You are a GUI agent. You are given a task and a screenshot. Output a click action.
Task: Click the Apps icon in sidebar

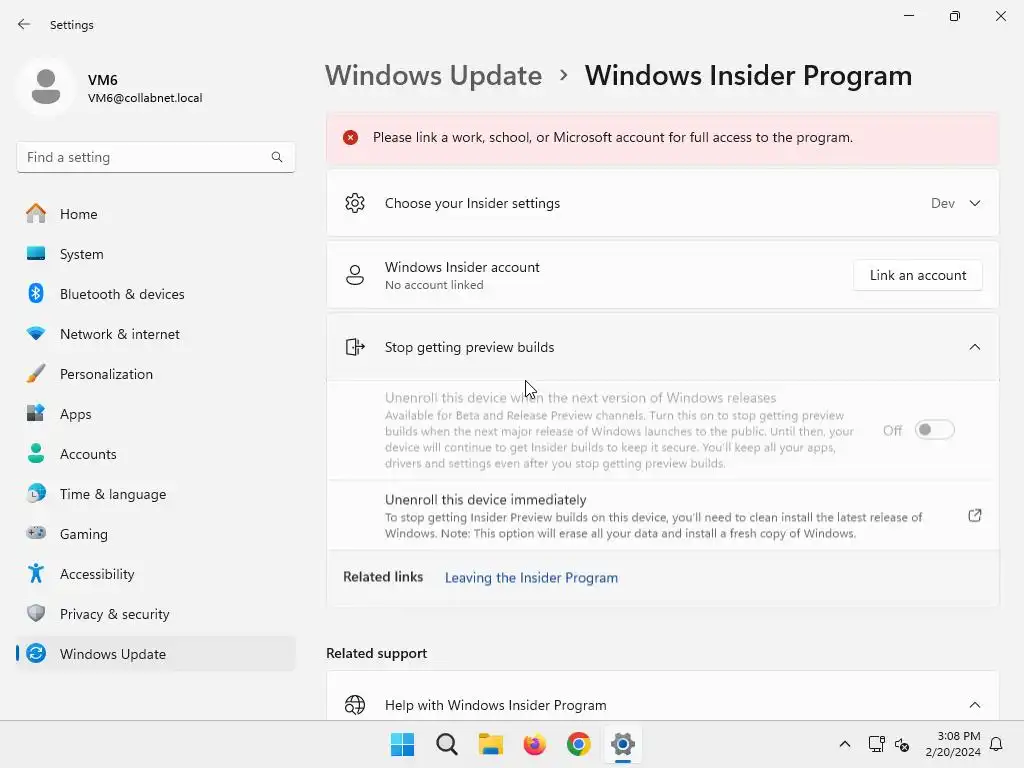pos(36,413)
